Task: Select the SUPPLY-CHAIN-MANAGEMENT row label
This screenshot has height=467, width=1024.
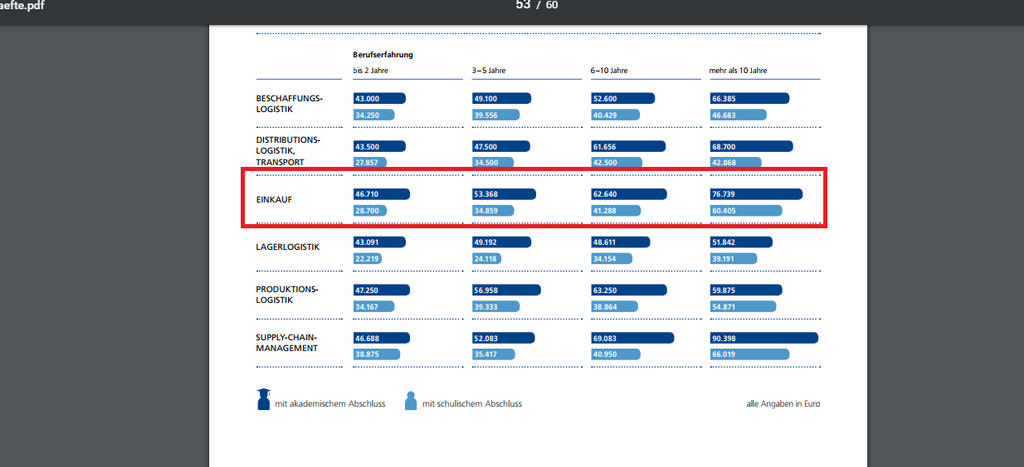Action: pyautogui.click(x=287, y=342)
